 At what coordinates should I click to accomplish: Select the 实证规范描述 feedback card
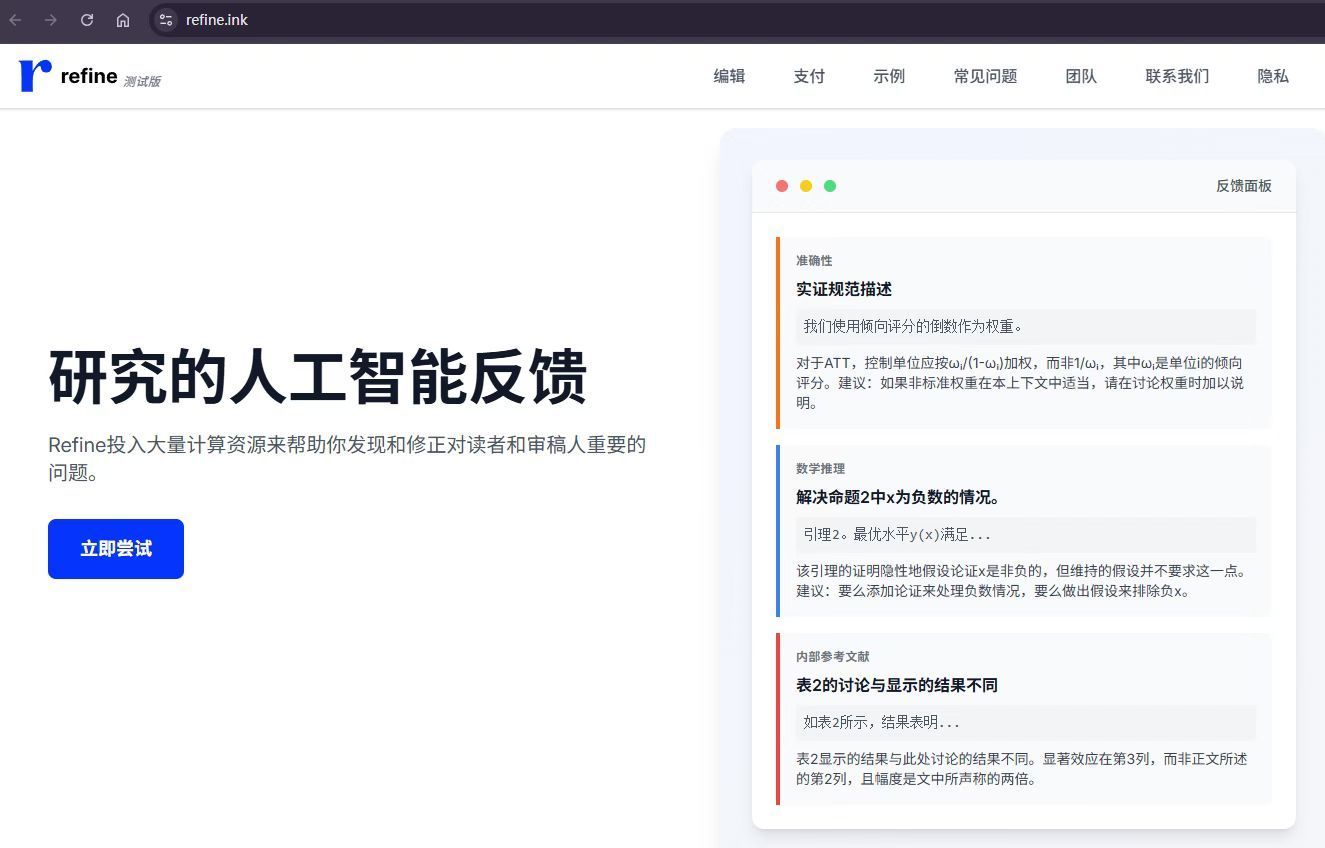[1024, 333]
